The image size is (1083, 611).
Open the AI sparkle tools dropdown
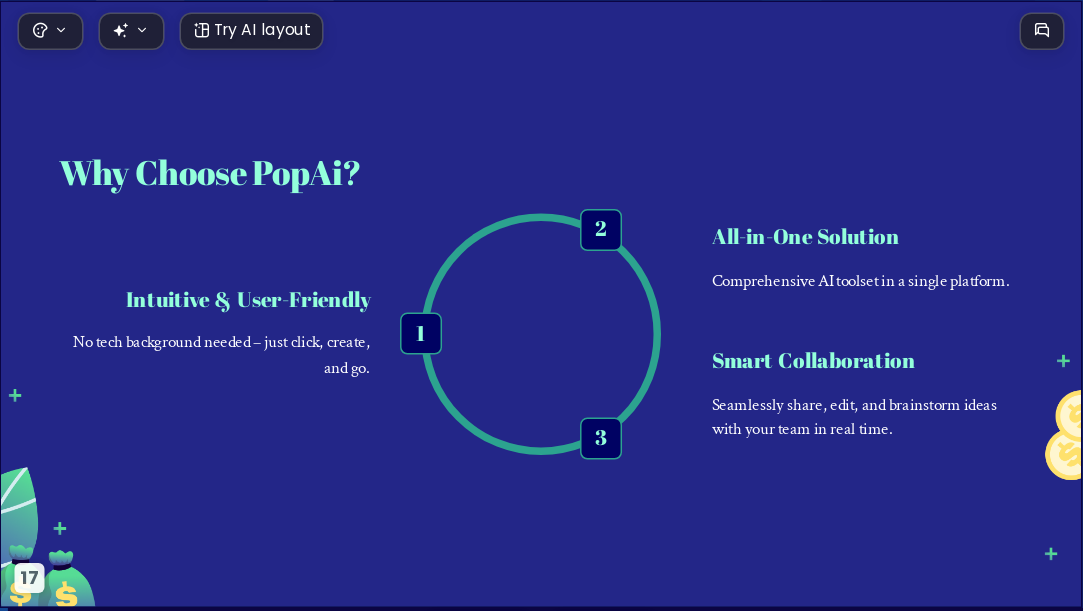point(131,31)
